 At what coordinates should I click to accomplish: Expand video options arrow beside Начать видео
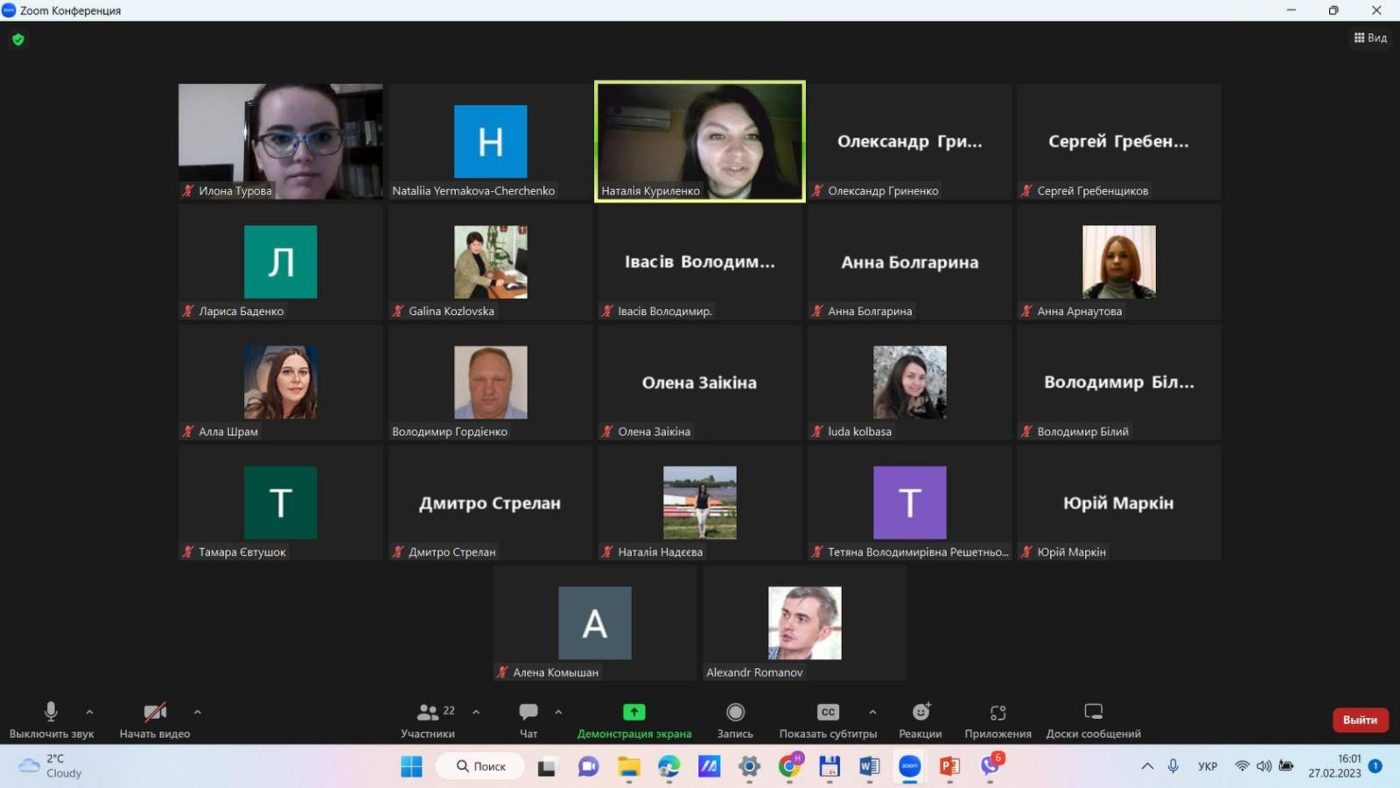[x=197, y=712]
